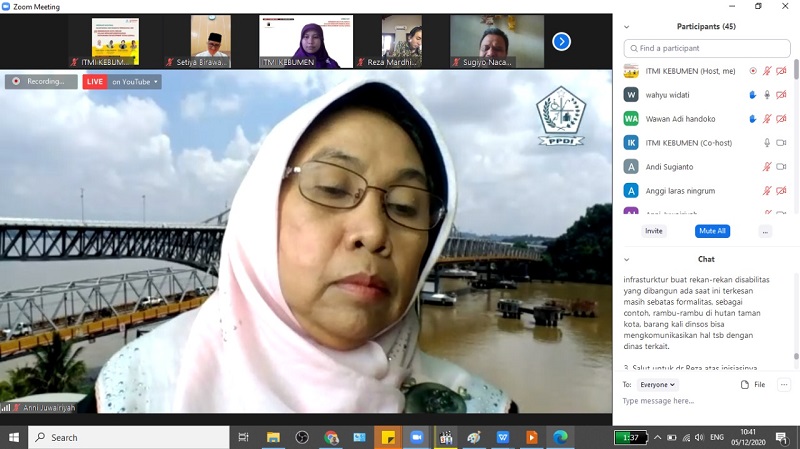Open Zoom app in the taskbar
This screenshot has width=800, height=449.
click(417, 438)
